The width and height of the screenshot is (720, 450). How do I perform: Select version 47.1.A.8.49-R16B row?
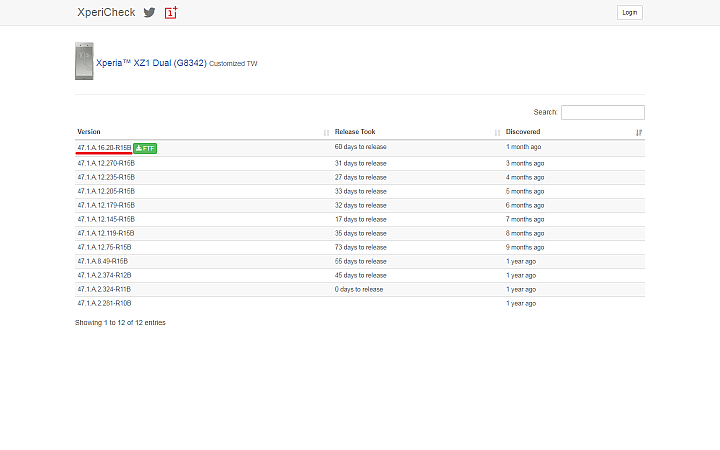tap(360, 261)
